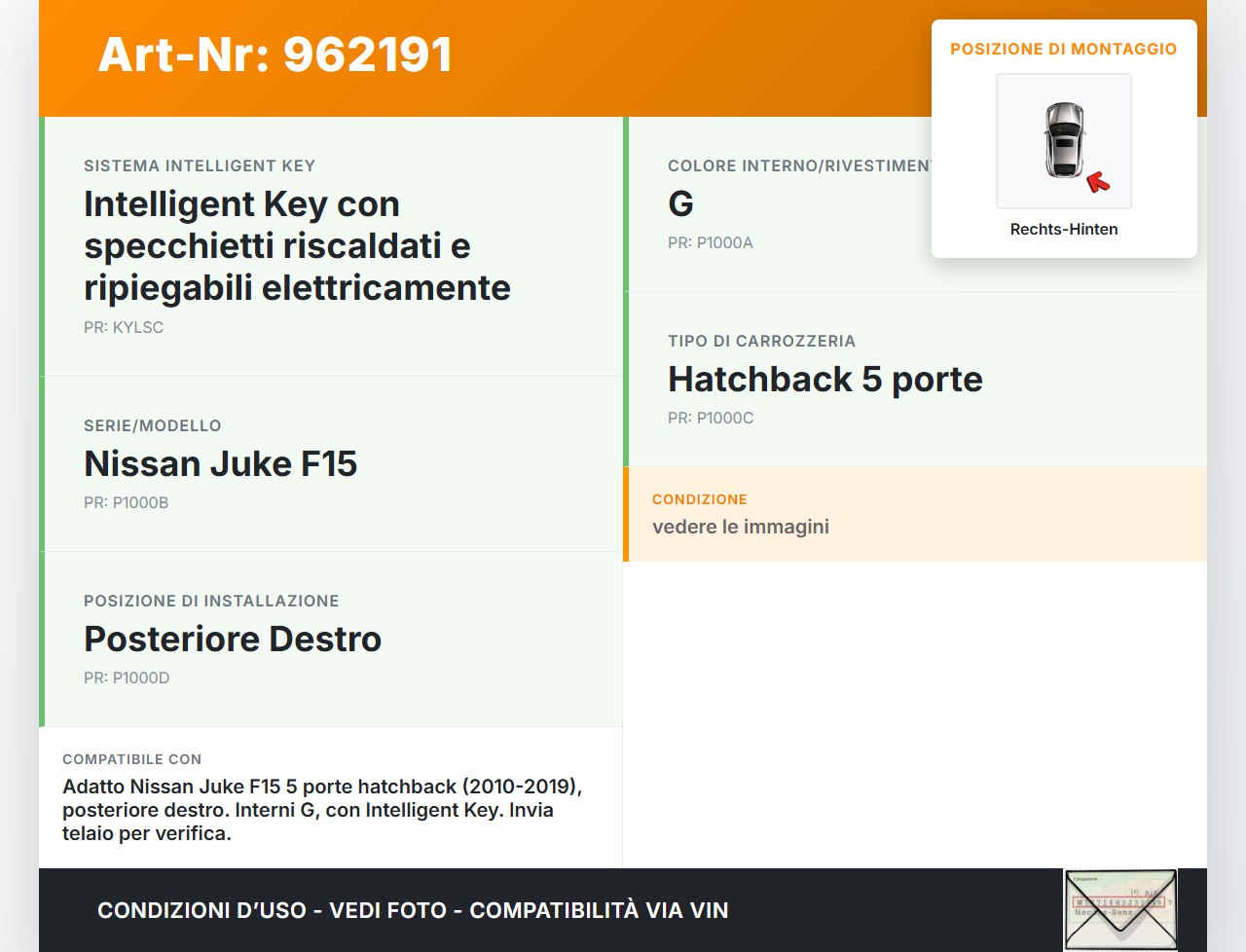Select the Intelligent Key specification value
This screenshot has height=952, width=1246.
tap(297, 245)
